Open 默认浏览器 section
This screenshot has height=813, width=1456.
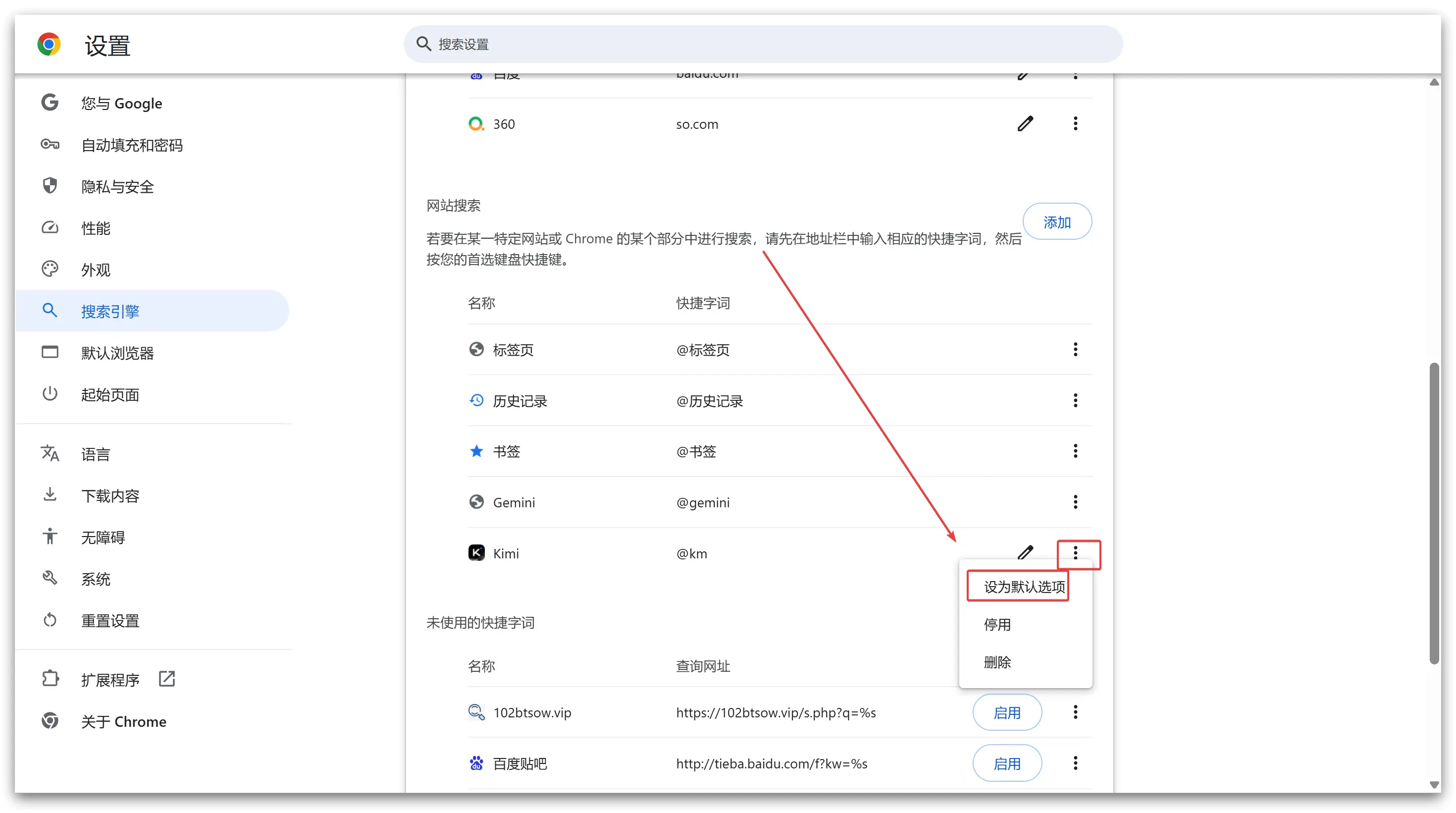point(153,353)
